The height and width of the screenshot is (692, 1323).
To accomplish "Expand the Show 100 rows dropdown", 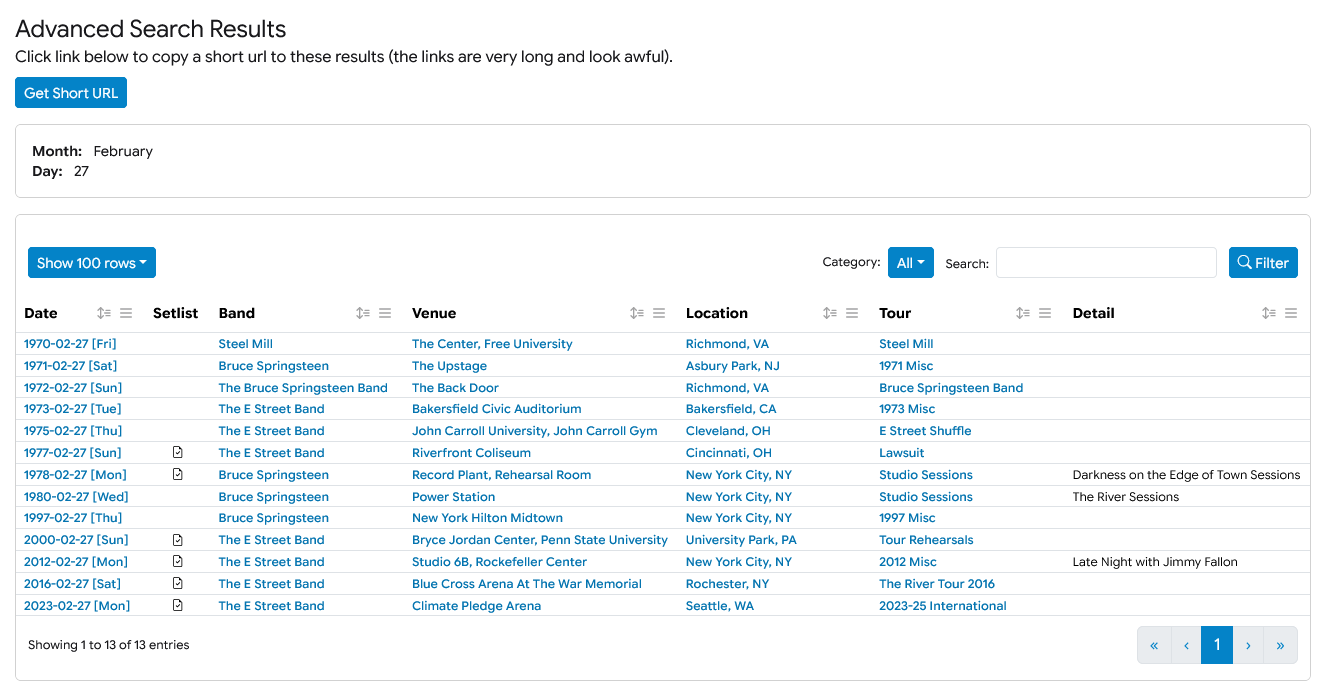I will pos(92,263).
